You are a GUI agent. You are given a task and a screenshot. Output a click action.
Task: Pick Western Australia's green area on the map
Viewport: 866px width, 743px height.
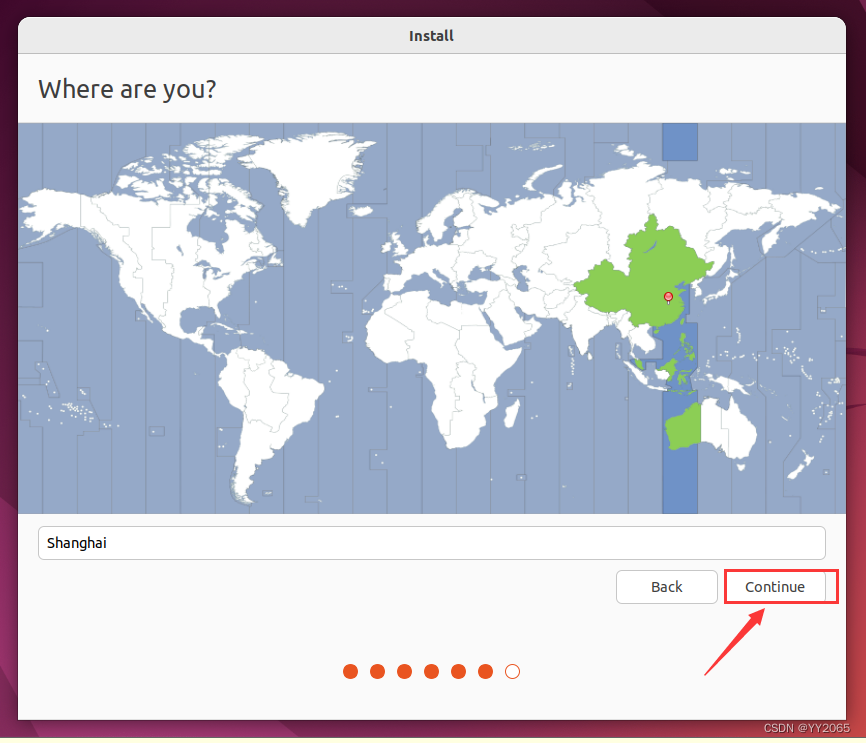(684, 426)
